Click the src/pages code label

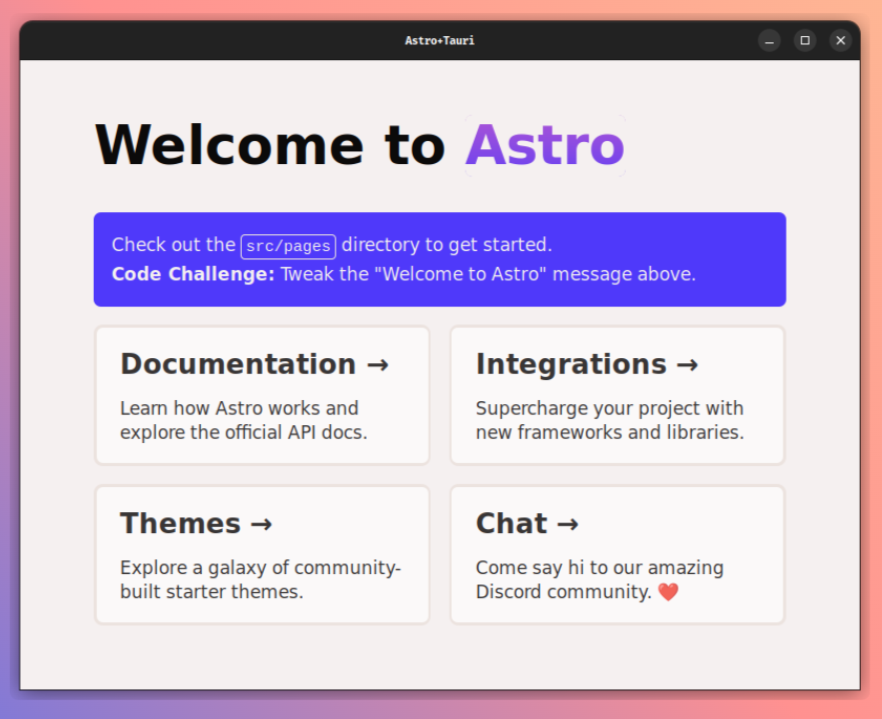(x=289, y=246)
